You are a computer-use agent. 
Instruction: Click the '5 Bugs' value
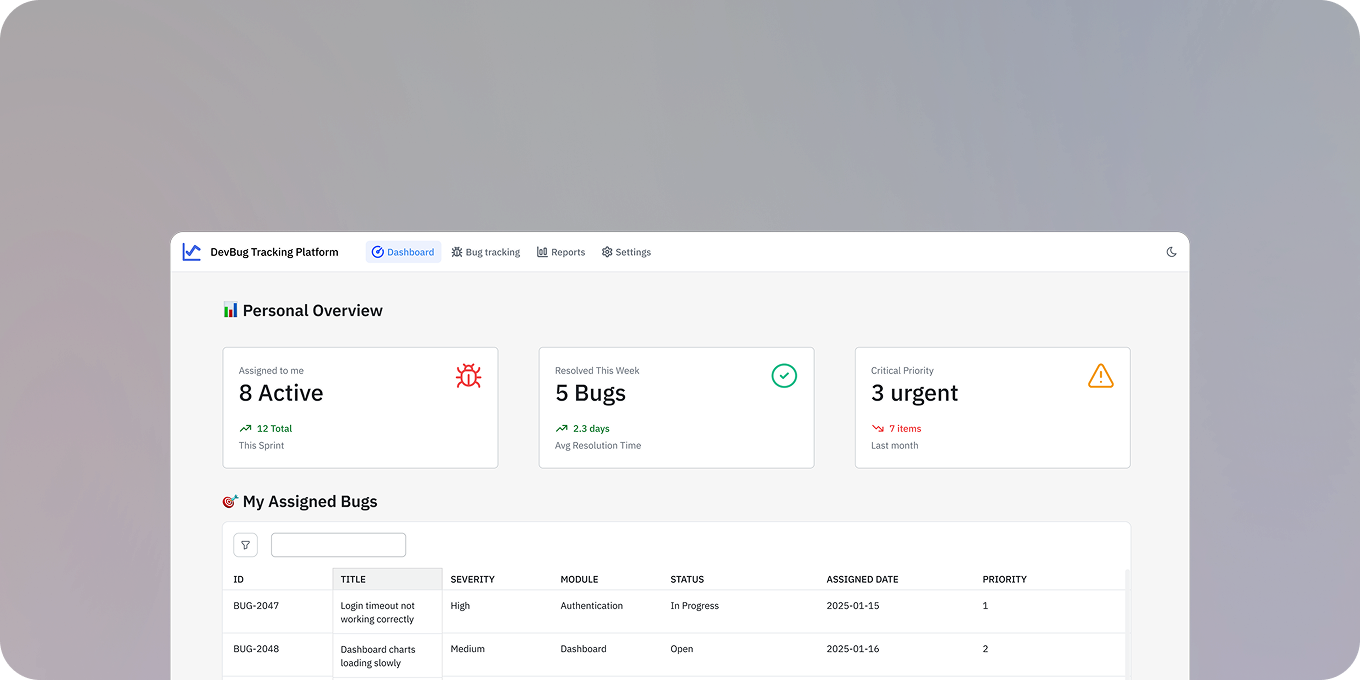tap(590, 393)
